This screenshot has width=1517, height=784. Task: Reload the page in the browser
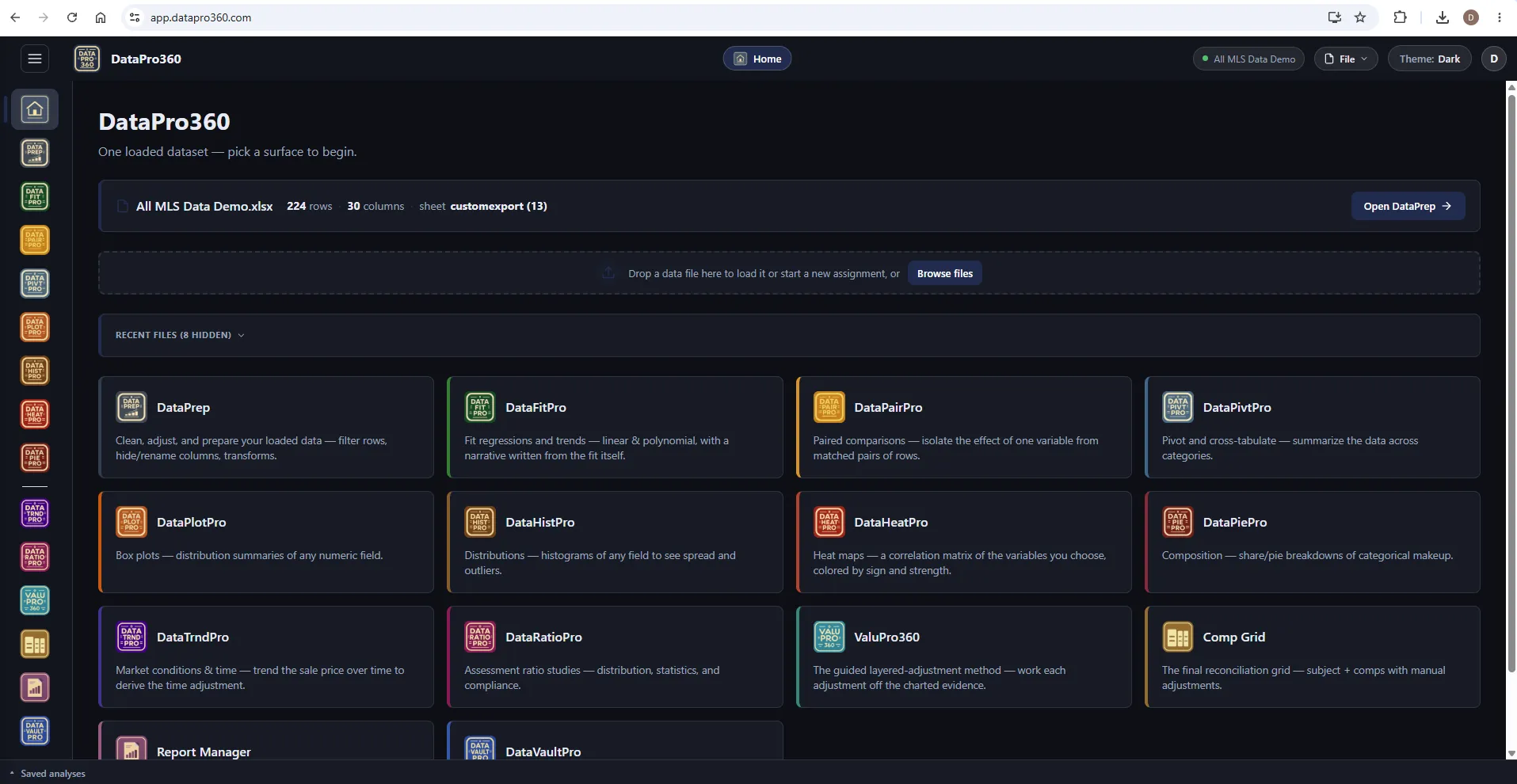(72, 17)
